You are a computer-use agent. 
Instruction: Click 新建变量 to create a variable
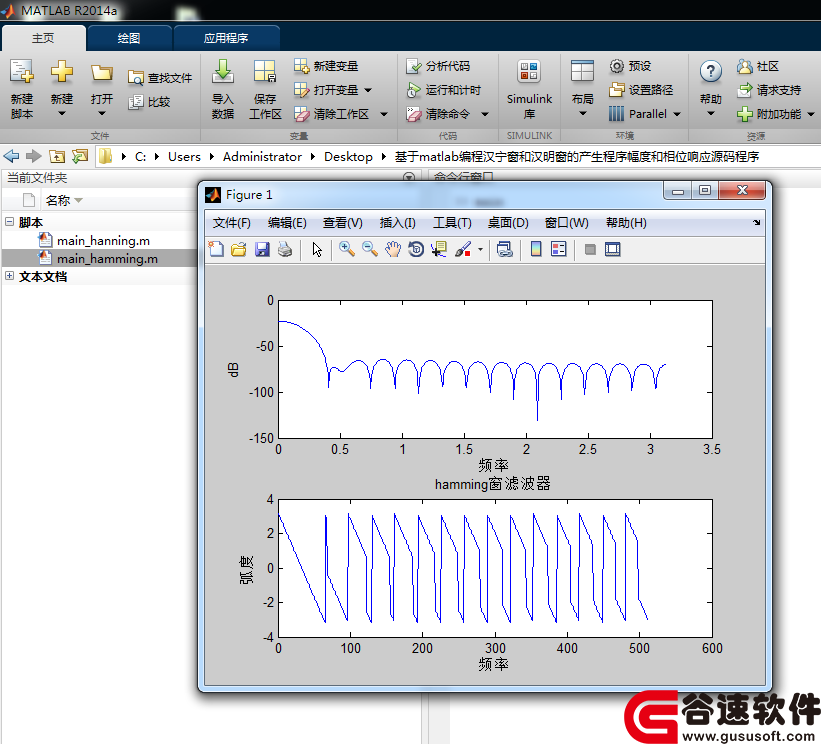pos(326,66)
